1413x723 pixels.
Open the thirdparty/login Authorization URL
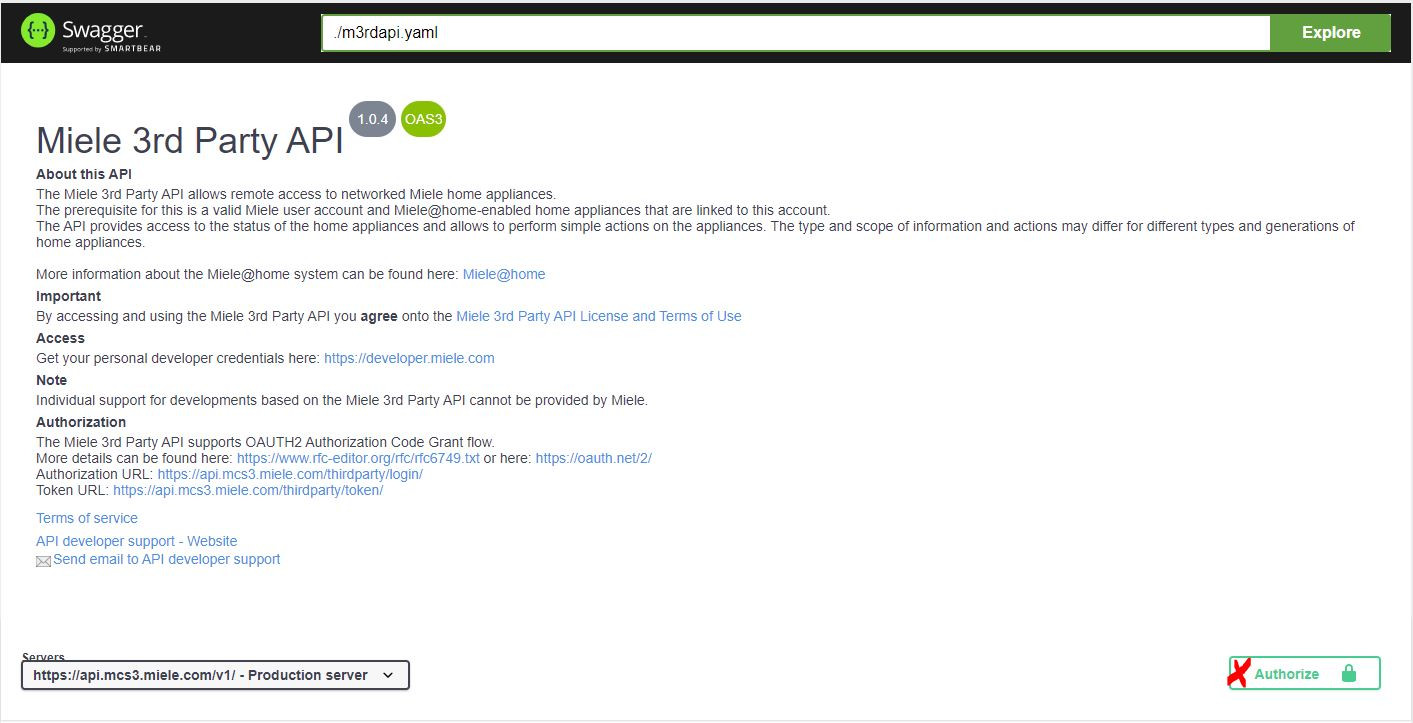click(290, 474)
